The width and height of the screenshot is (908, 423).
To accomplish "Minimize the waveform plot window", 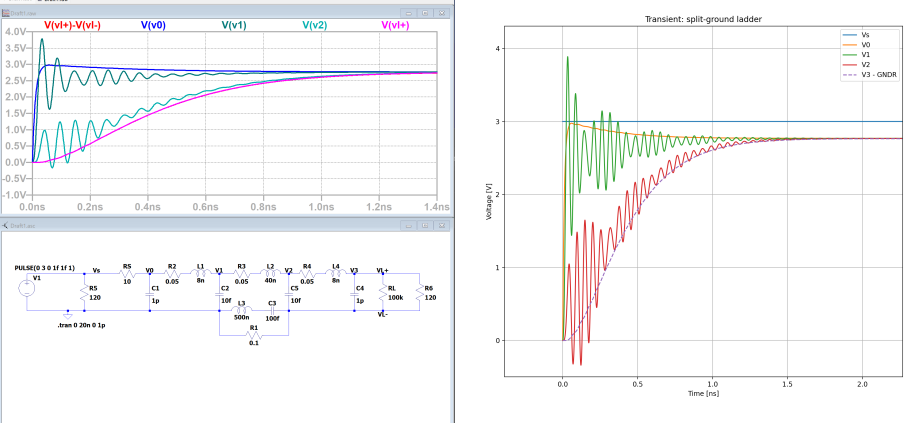I will [x=411, y=12].
